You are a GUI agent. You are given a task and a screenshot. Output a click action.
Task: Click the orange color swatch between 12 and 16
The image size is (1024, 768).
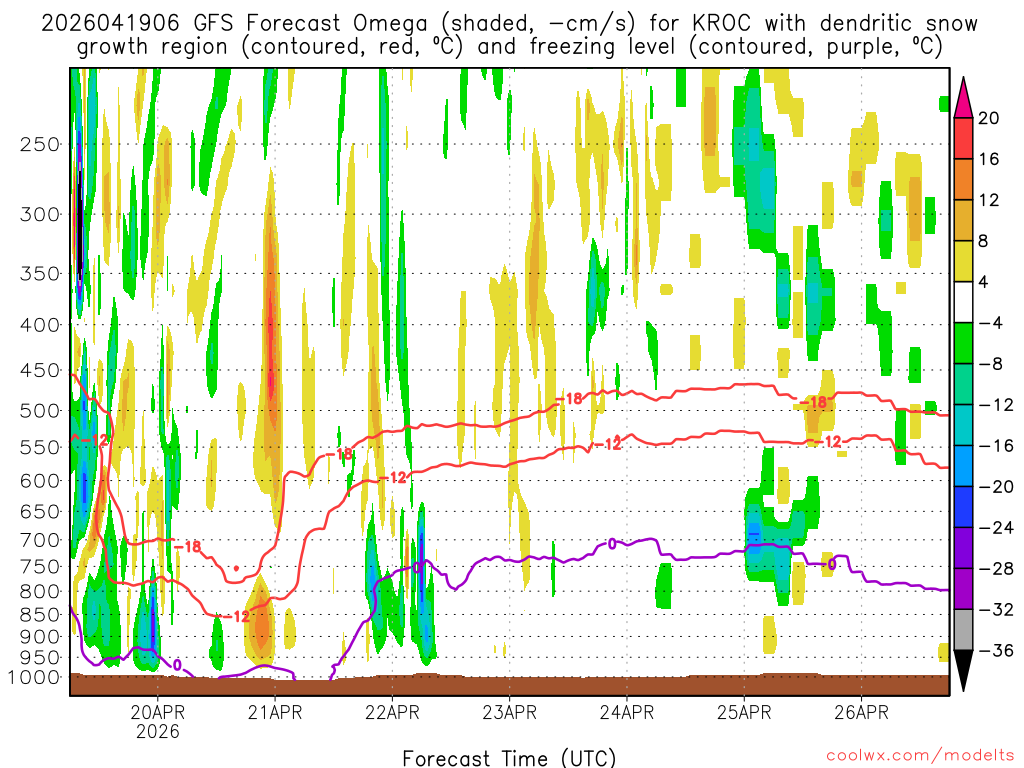(963, 179)
